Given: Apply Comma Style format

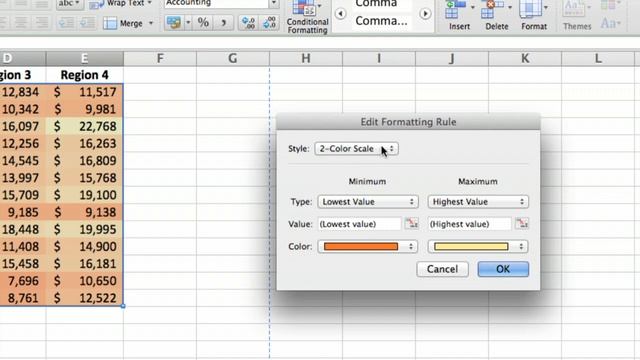Looking at the screenshot, I should click(x=223, y=23).
